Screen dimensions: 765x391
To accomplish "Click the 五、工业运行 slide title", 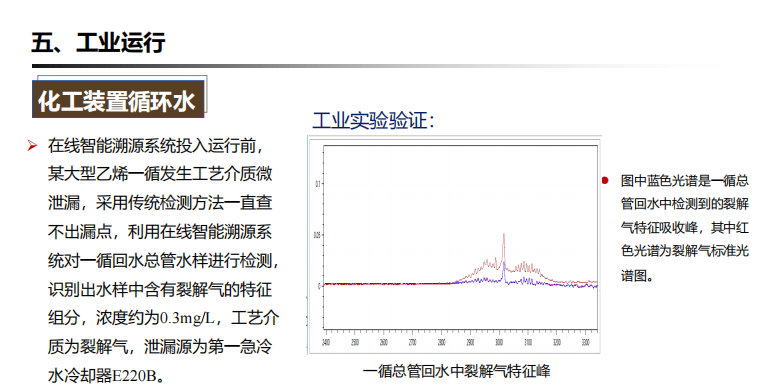I will [98, 42].
